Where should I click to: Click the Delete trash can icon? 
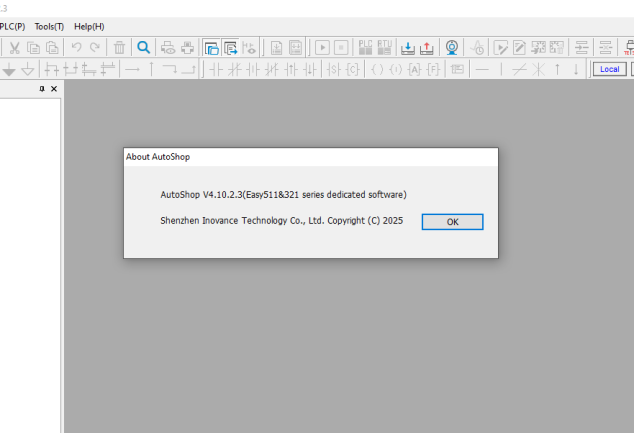pos(119,48)
